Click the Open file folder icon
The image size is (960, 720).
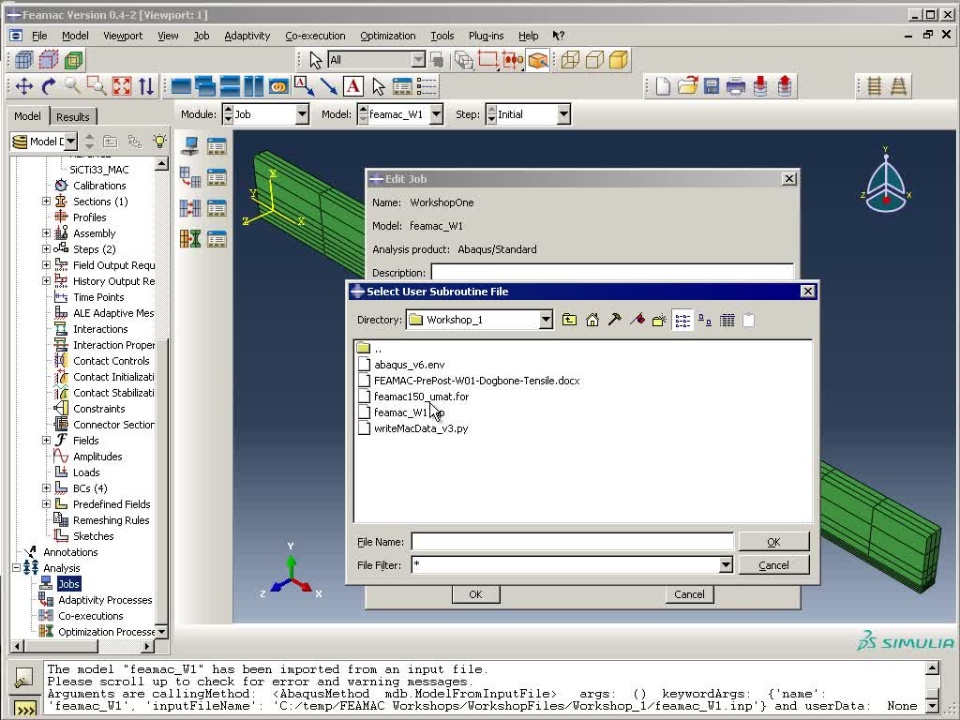coord(687,86)
